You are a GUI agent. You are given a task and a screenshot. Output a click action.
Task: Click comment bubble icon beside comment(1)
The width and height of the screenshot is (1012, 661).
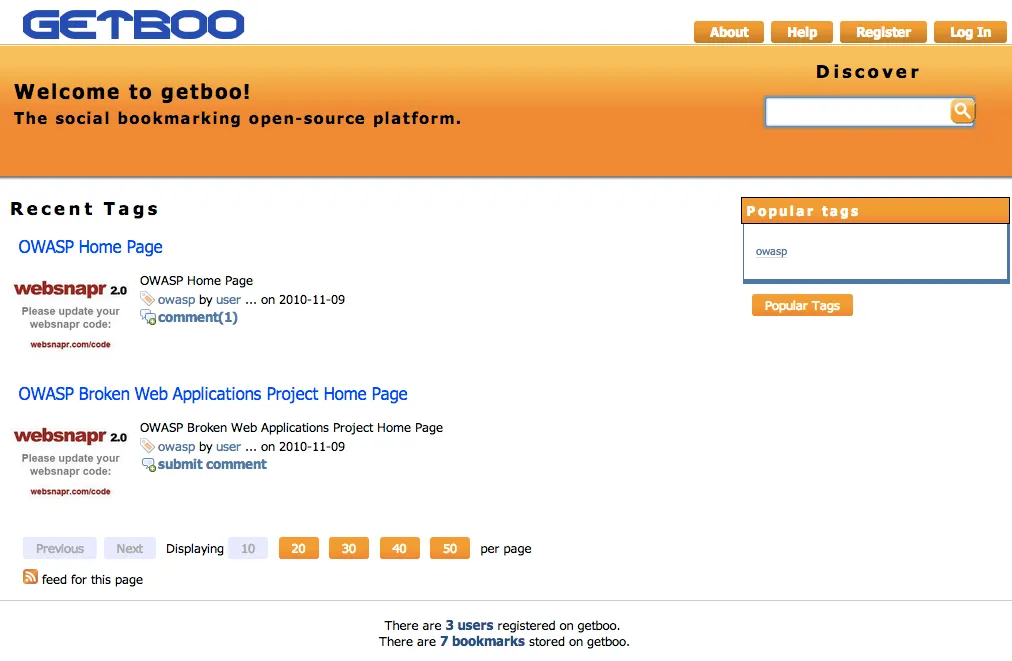tap(148, 318)
